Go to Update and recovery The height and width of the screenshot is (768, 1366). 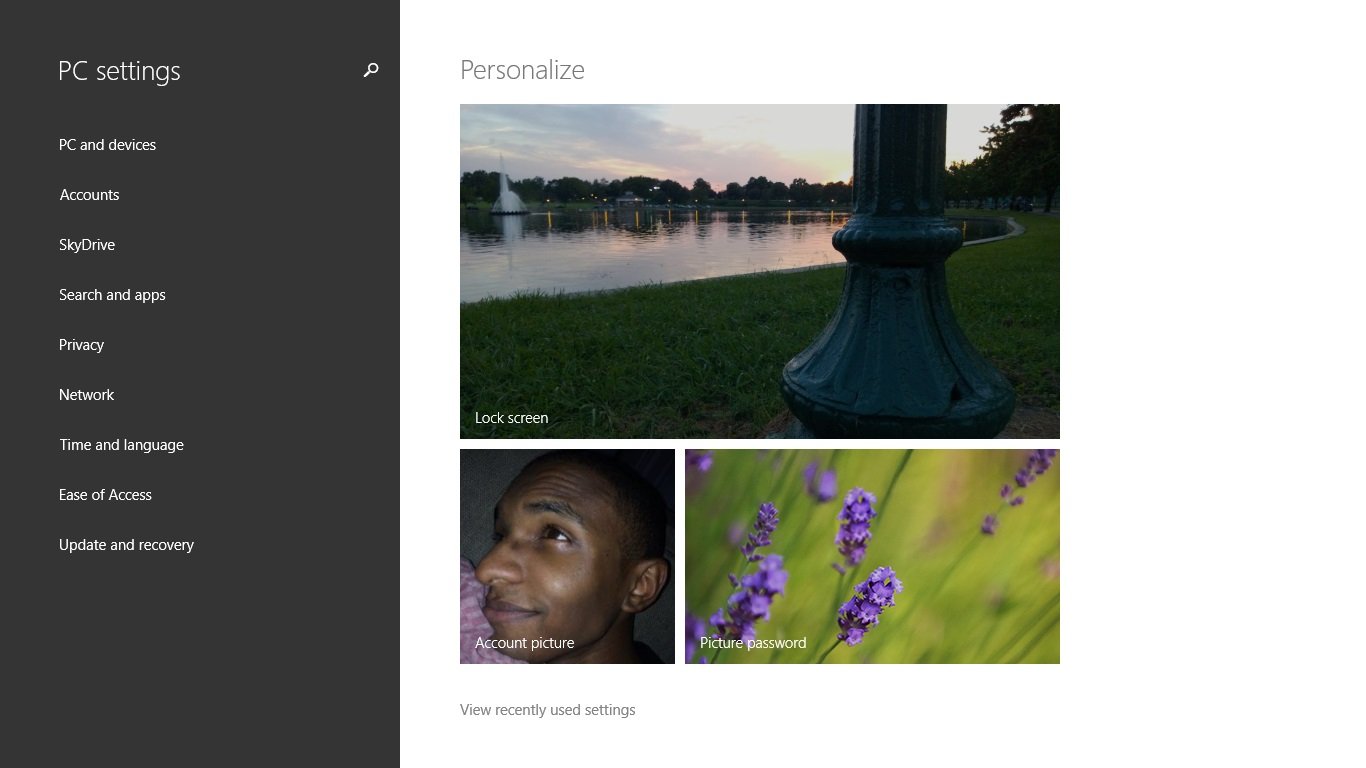pos(126,545)
